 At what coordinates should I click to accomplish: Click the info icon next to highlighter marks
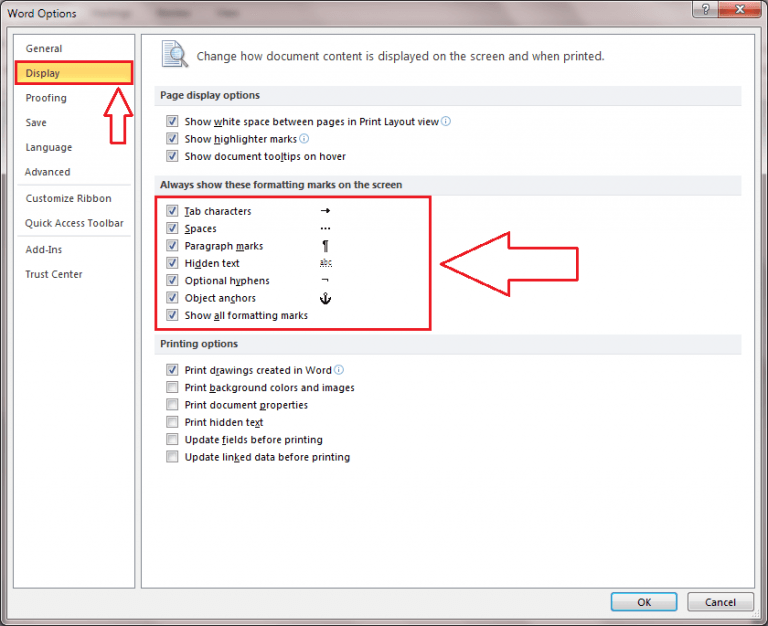pos(304,139)
